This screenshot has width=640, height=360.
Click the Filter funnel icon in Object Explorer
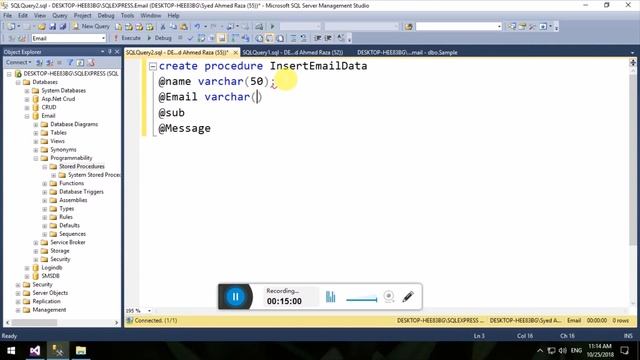[x=70, y=62]
